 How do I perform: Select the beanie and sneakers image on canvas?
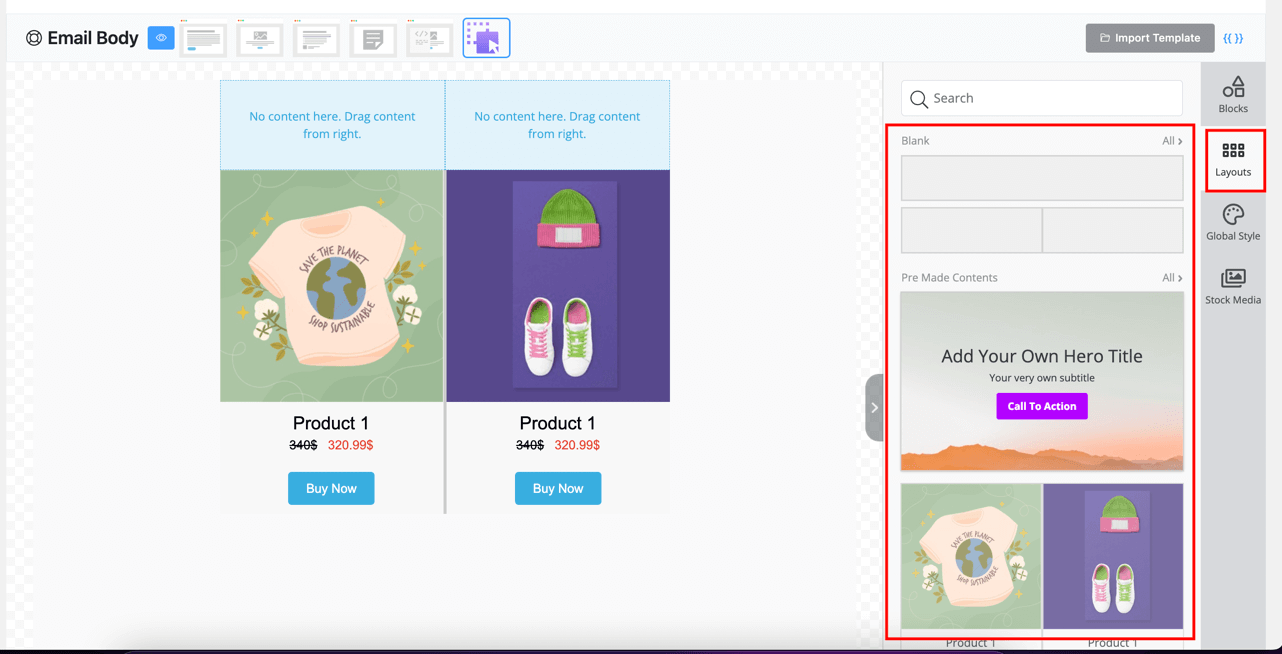pos(558,286)
